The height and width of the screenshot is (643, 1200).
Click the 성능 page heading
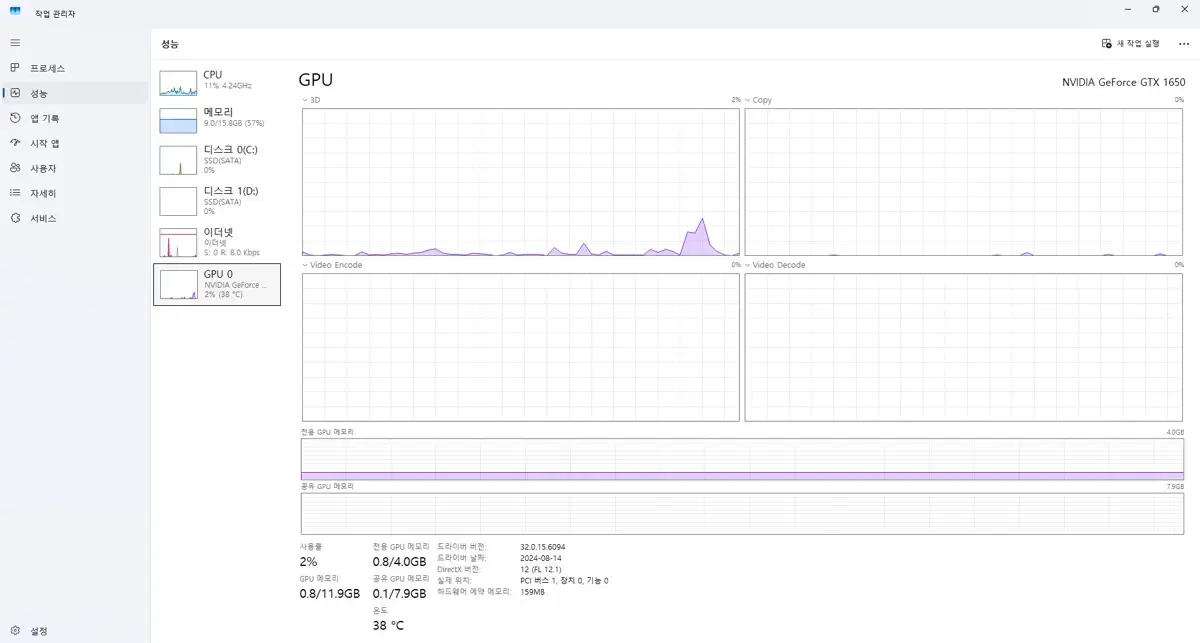170,45
